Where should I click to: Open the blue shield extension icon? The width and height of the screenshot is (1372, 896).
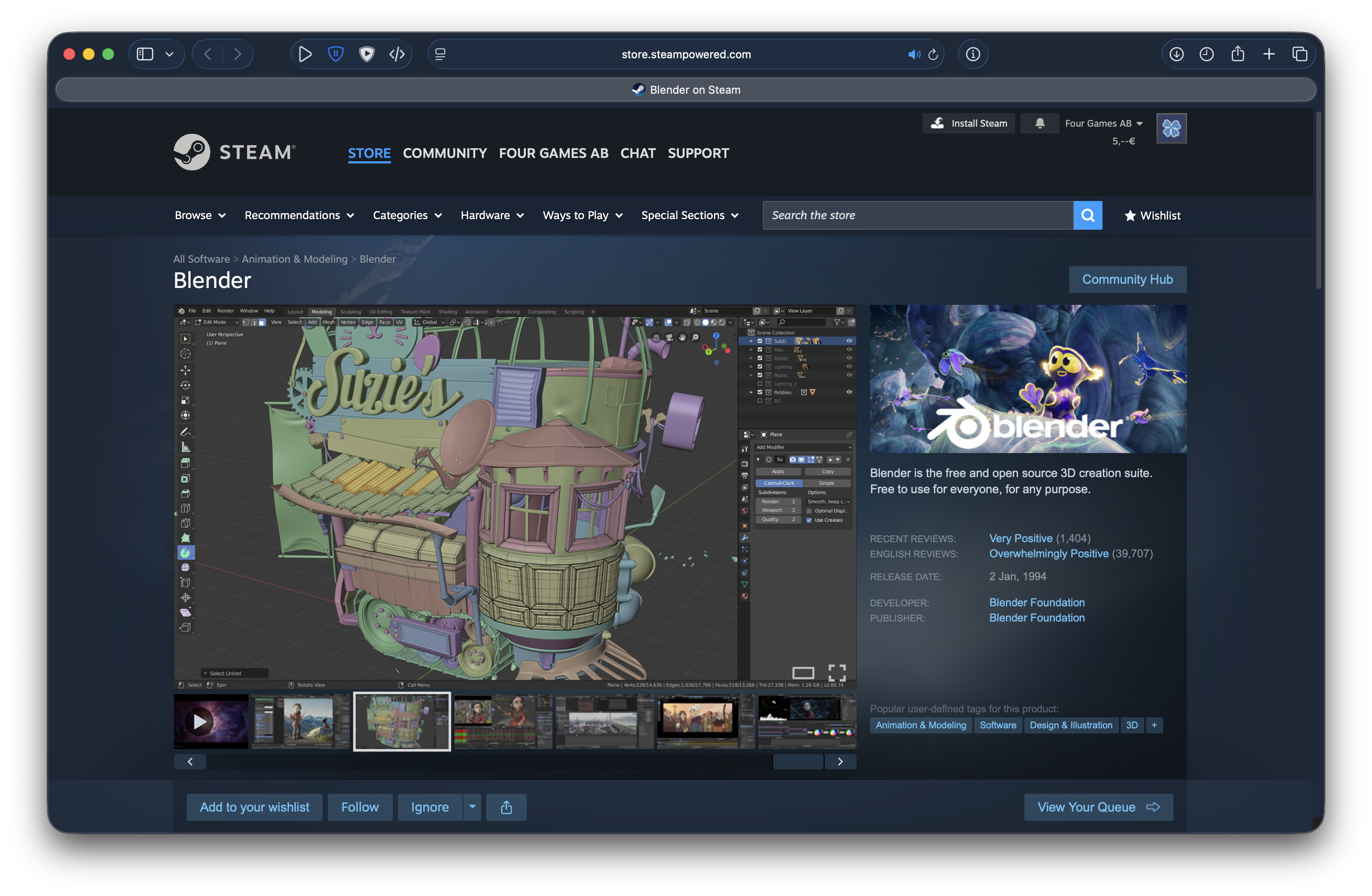(x=335, y=54)
